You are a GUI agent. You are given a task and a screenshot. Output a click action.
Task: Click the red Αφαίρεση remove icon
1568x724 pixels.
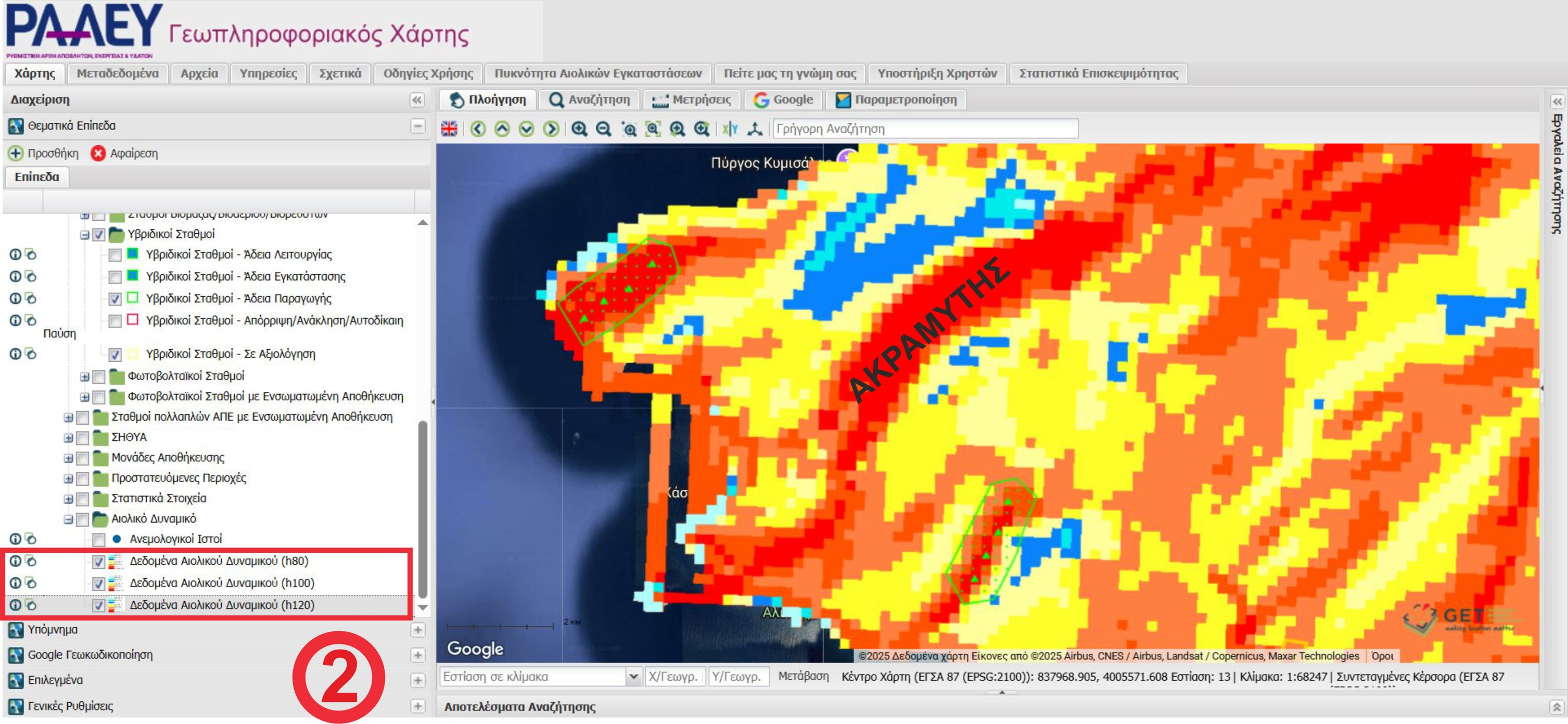(x=98, y=154)
